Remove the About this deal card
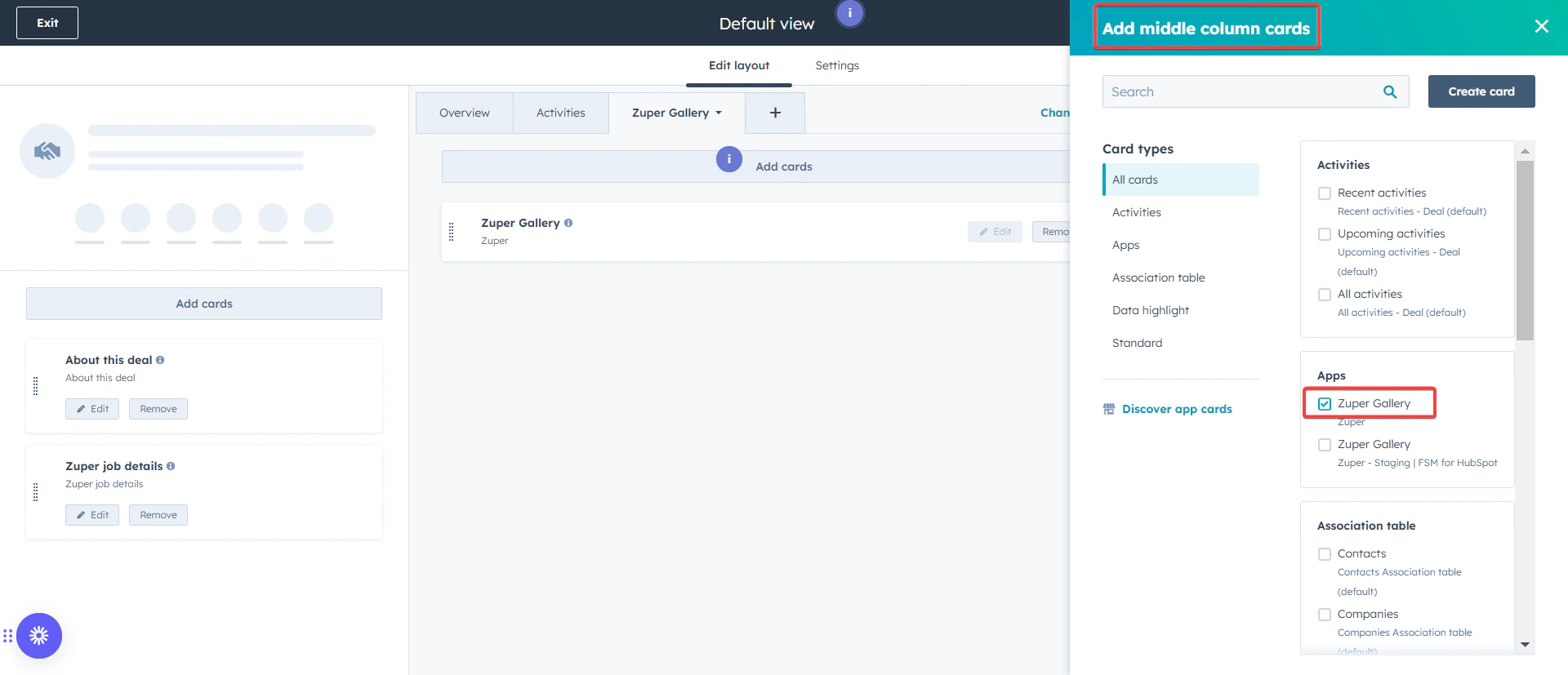Viewport: 1568px width, 675px height. point(158,409)
